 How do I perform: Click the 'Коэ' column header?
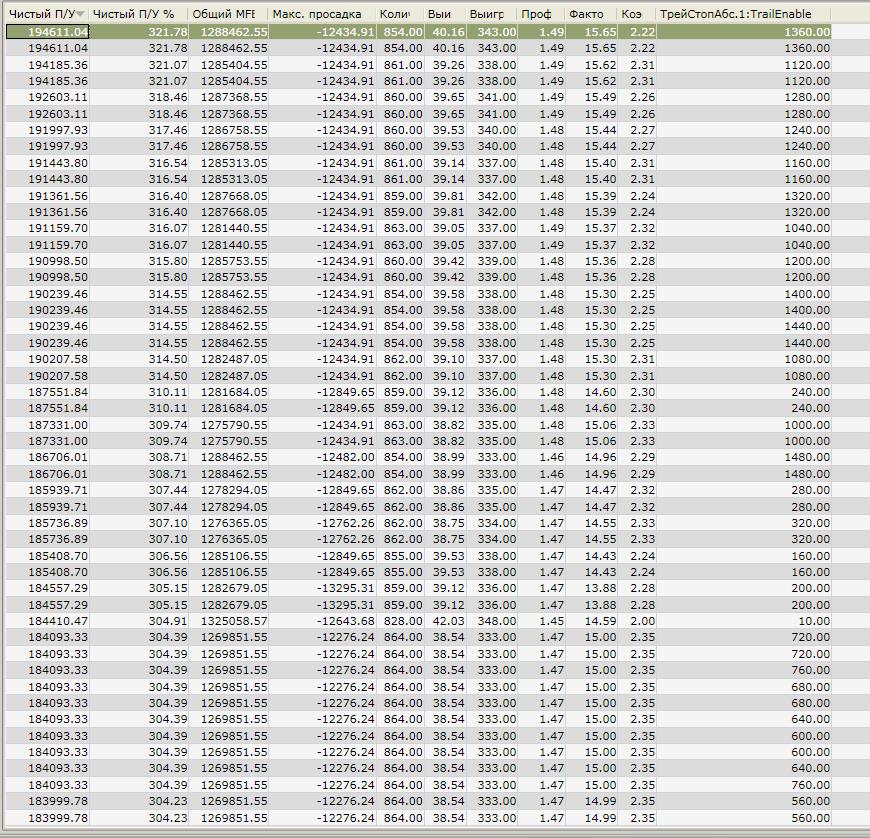[x=637, y=14]
